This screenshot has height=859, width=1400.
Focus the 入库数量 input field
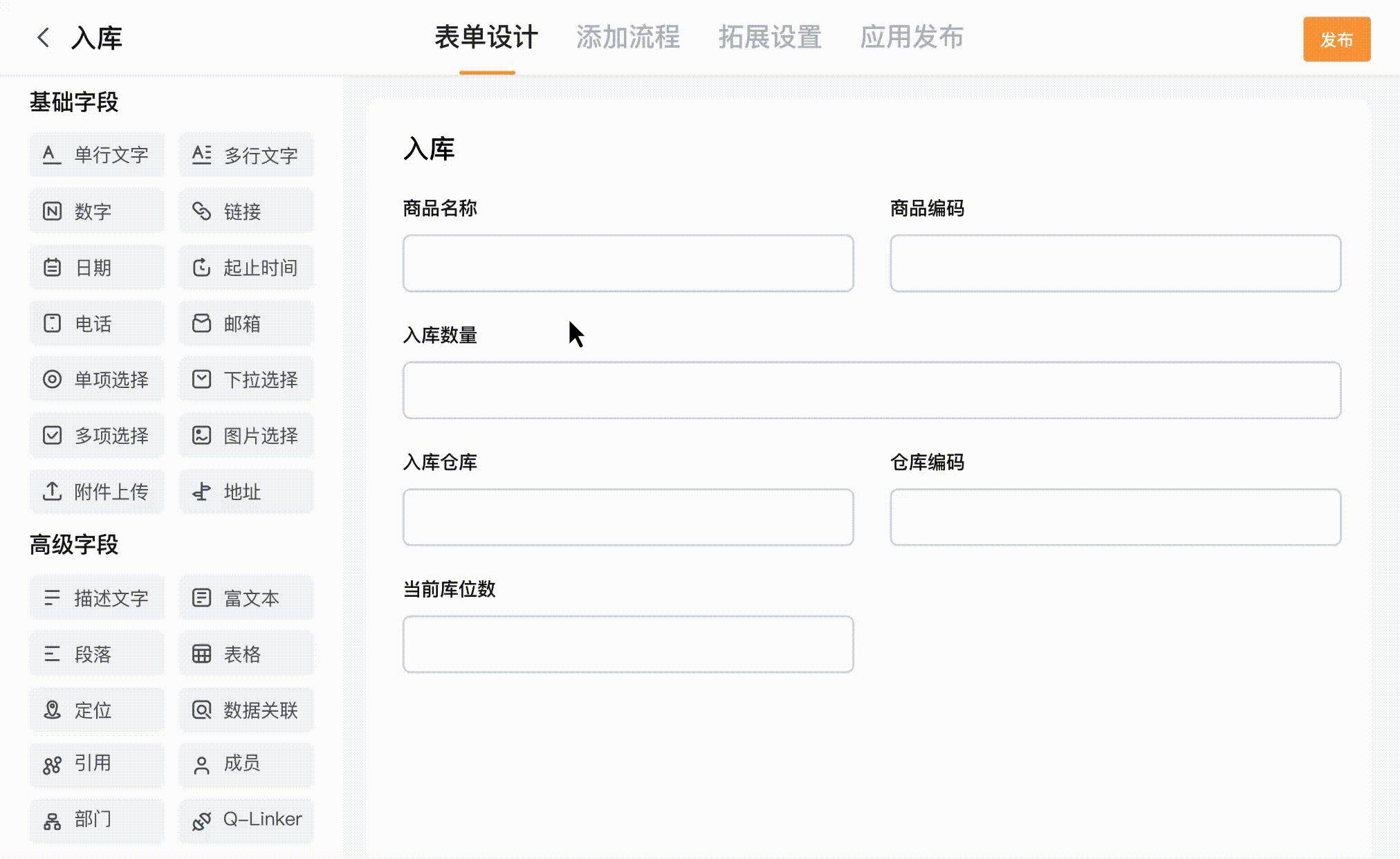point(872,390)
